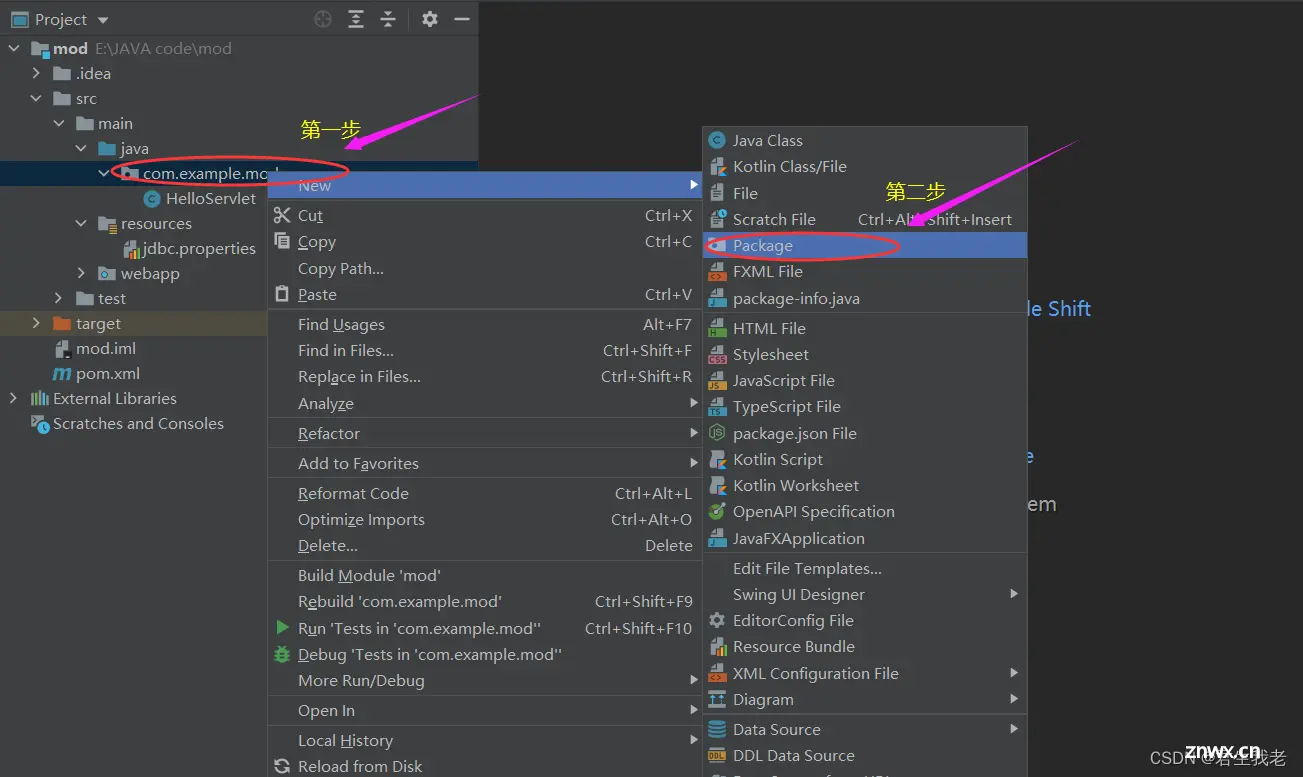The width and height of the screenshot is (1303, 777).
Task: Select Optimize Imports entry
Action: click(x=484, y=519)
